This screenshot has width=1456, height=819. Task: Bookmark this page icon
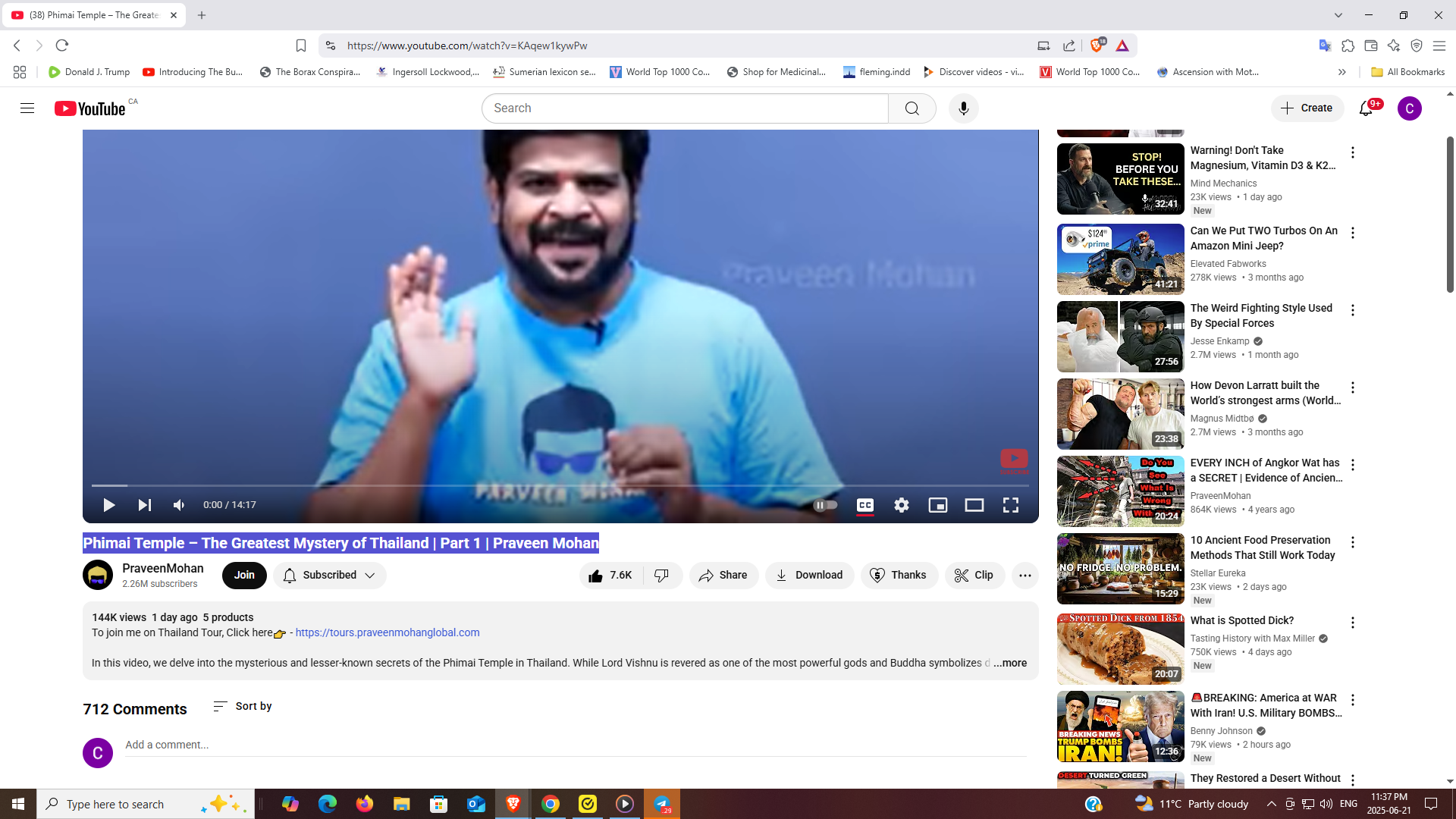click(301, 45)
